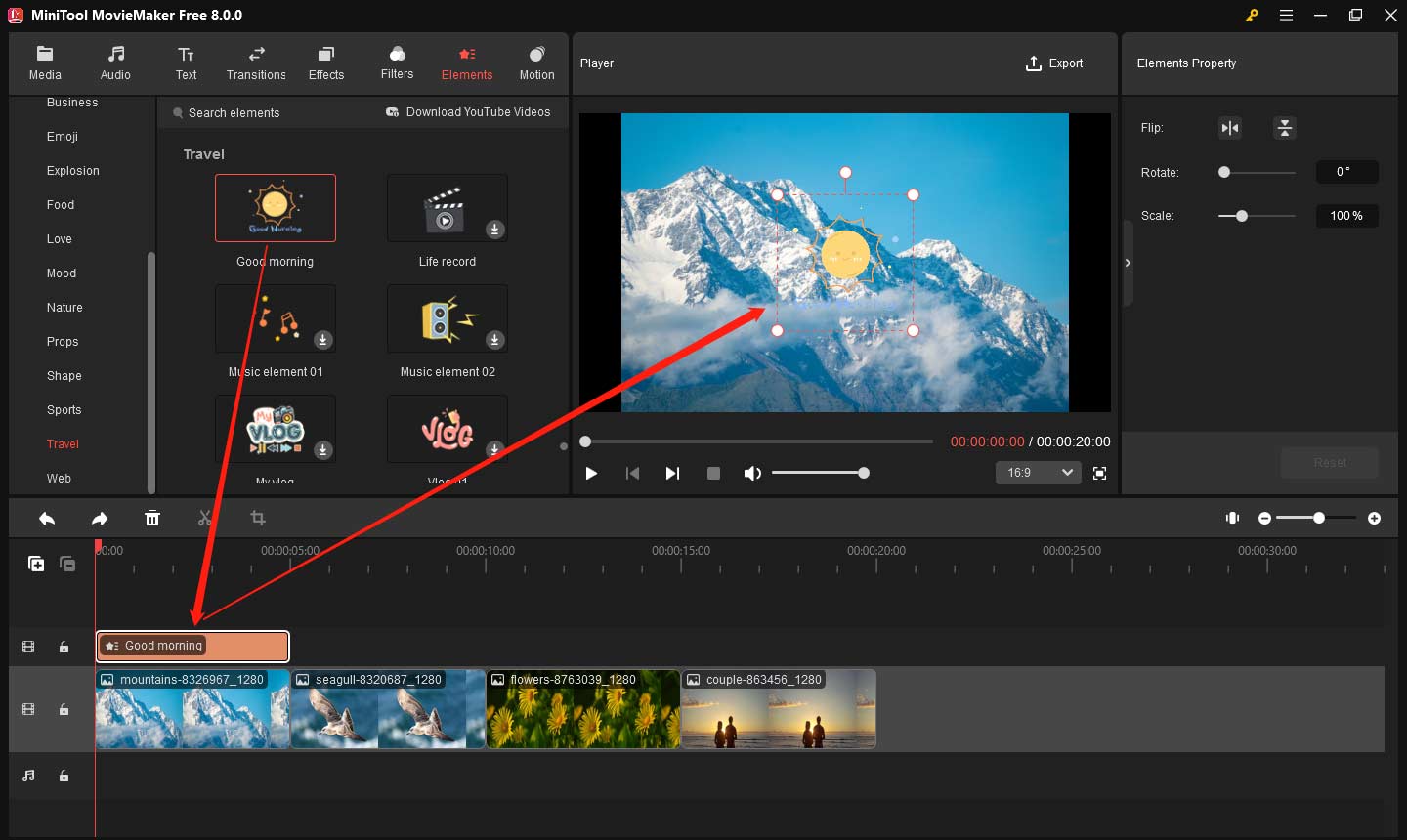
Task: Open the hamburger menu in title bar
Action: coord(1287,15)
